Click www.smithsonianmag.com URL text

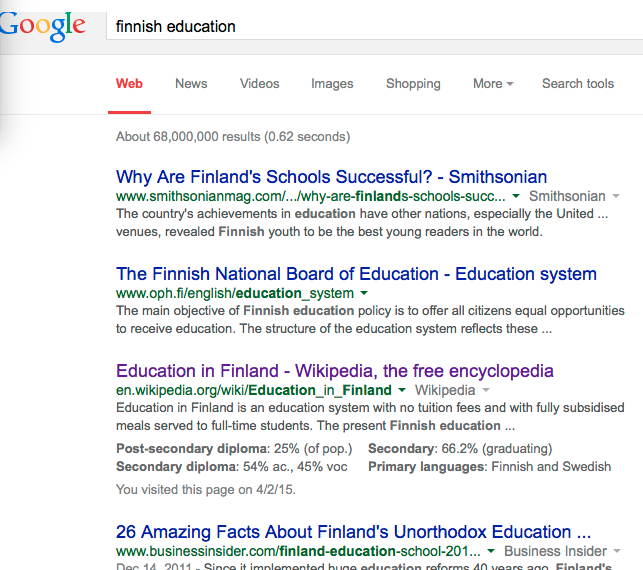tap(310, 196)
